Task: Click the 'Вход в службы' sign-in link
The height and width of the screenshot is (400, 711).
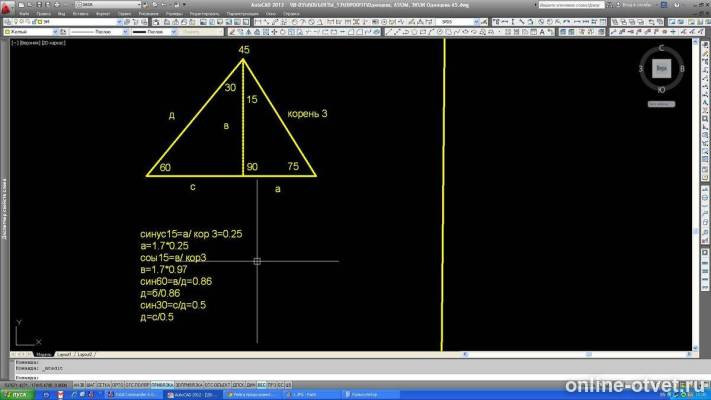Action: 639,5
